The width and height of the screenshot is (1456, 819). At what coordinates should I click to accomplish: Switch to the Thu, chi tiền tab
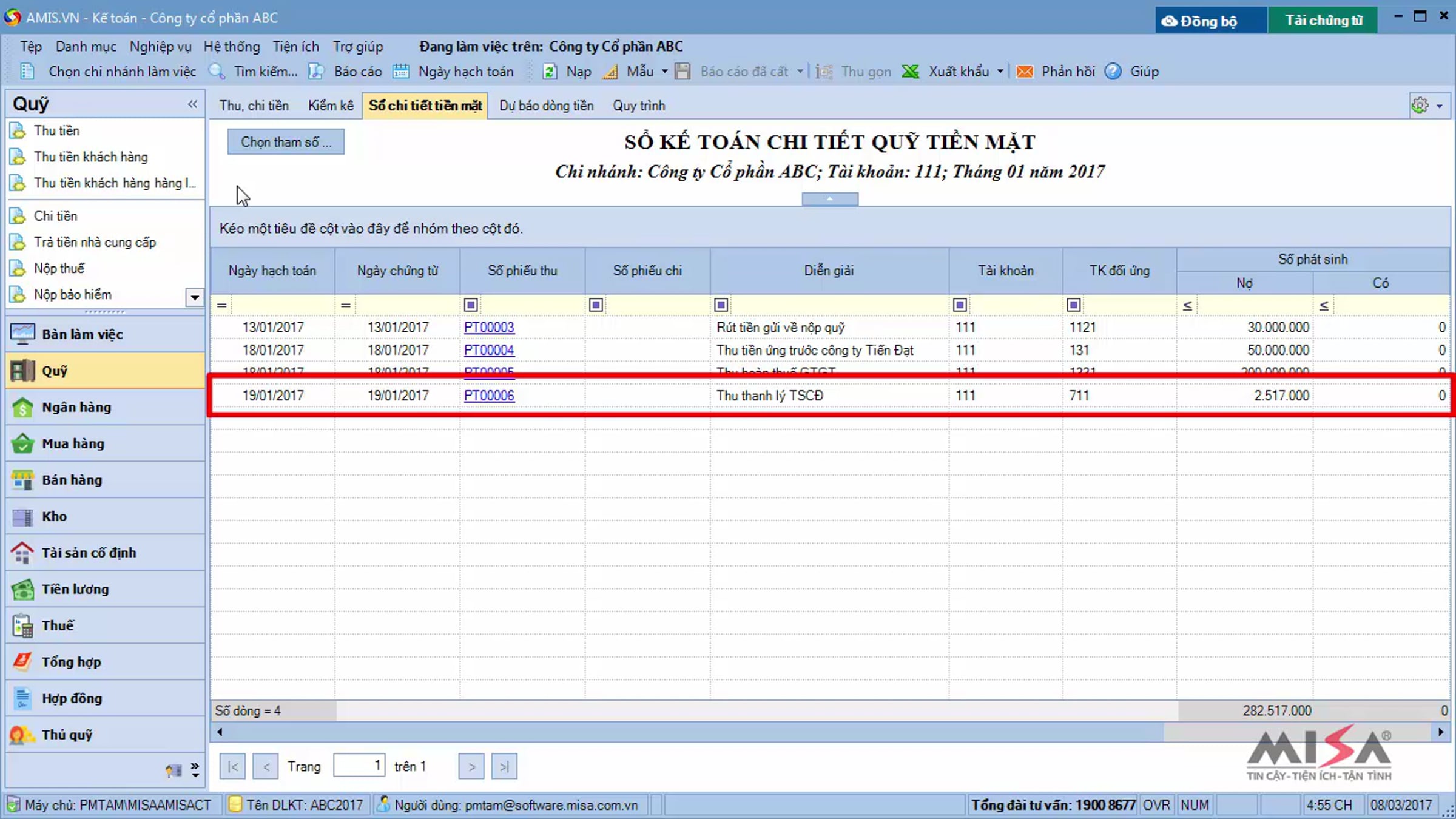point(254,106)
